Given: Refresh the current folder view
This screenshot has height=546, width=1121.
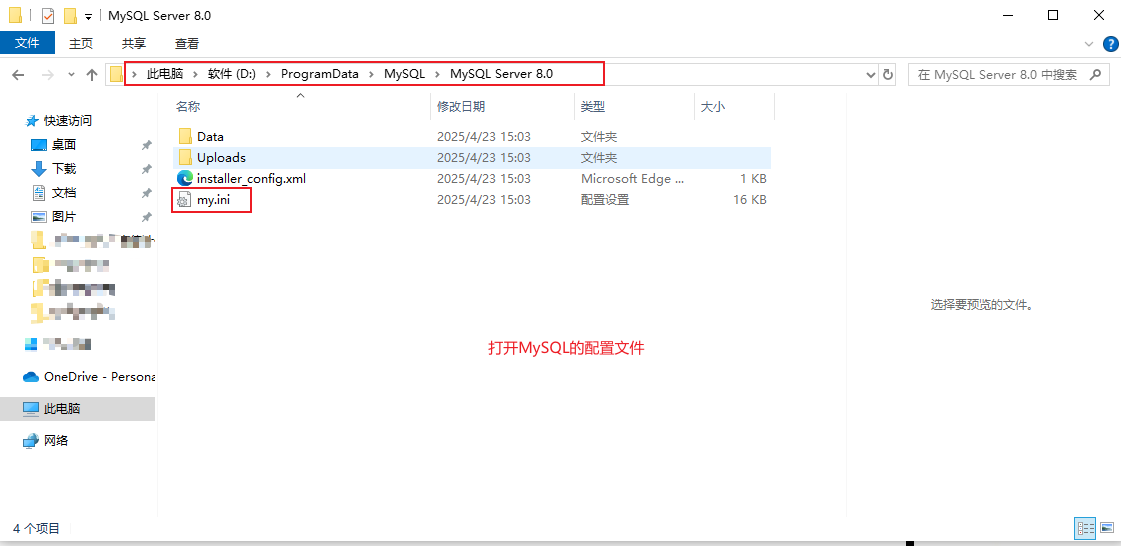Looking at the screenshot, I should 888,74.
